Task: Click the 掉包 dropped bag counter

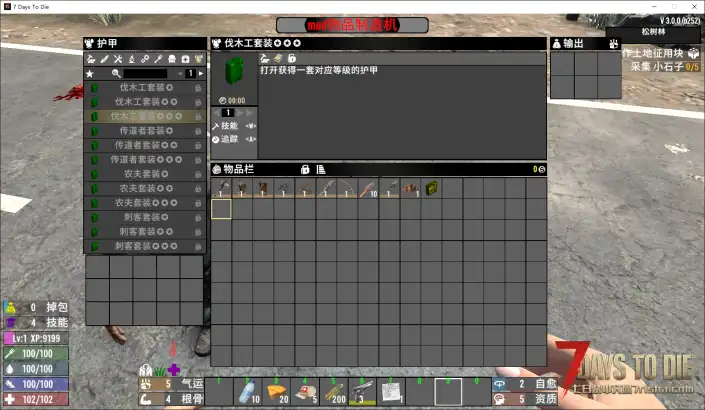Action: (36, 308)
